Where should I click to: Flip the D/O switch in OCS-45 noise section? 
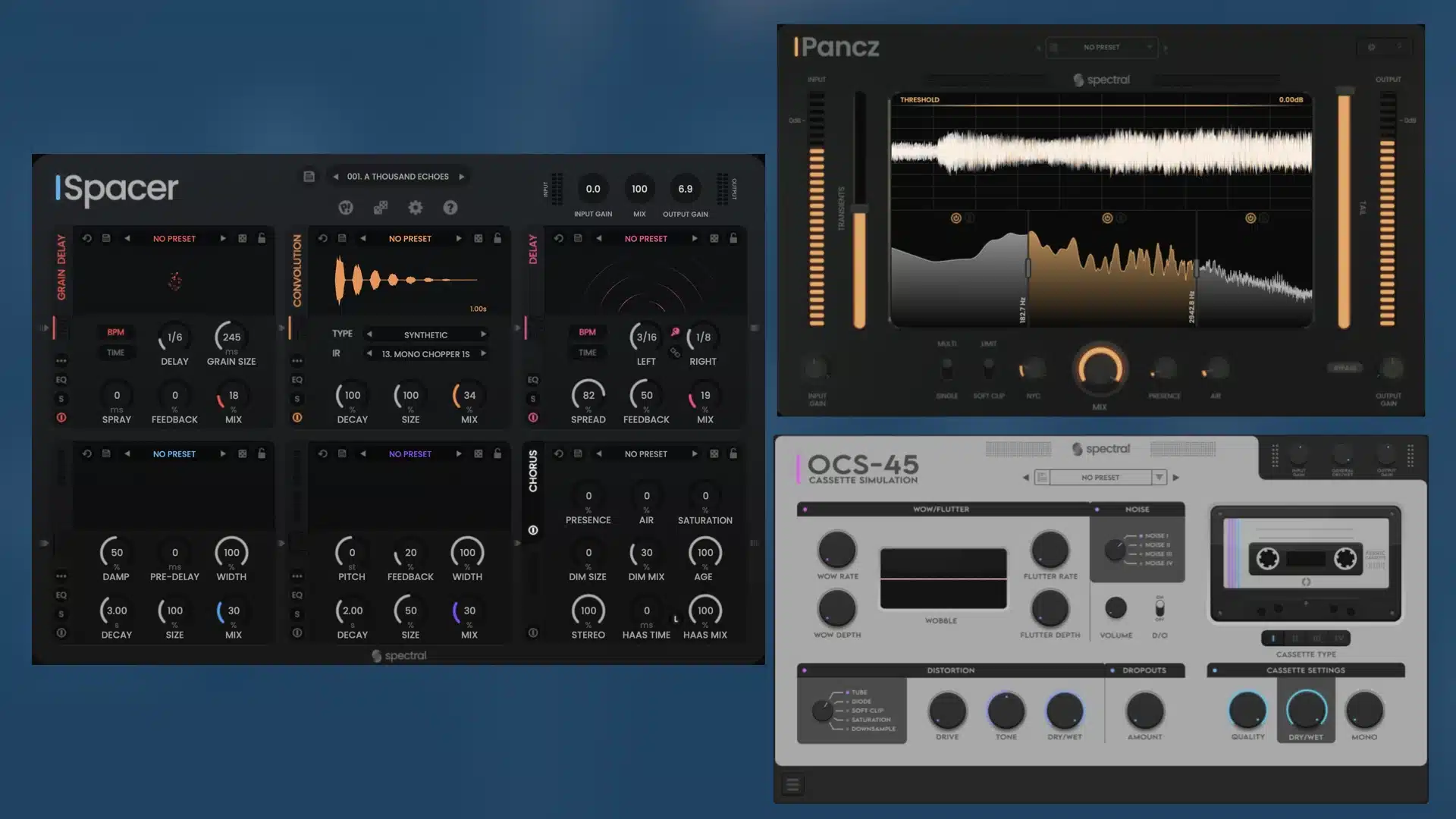[1159, 608]
